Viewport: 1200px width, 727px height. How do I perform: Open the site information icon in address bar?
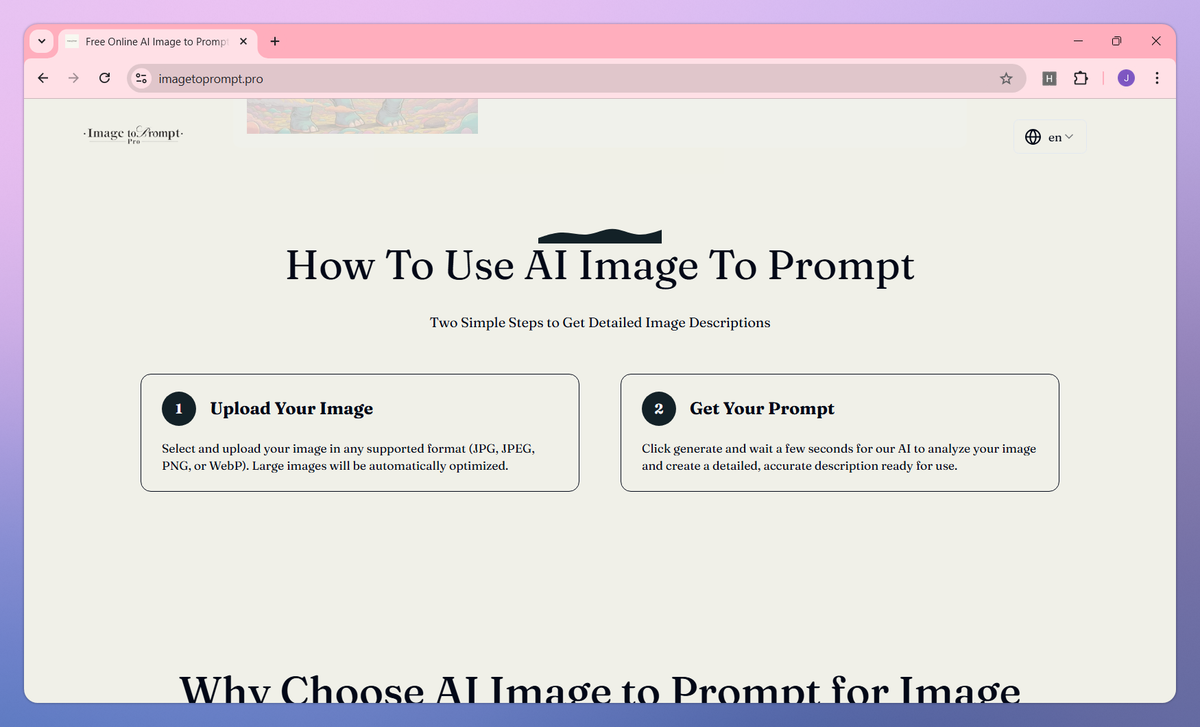pos(140,78)
